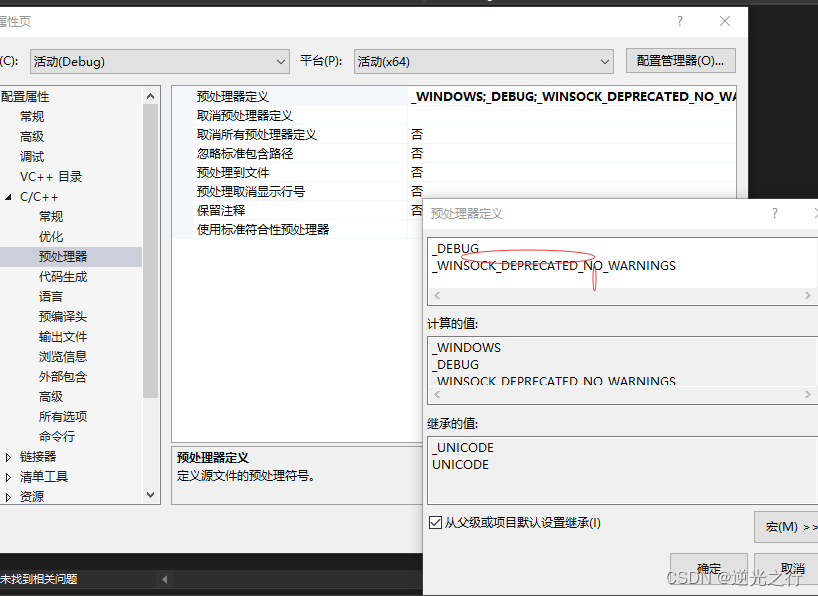Open the 代码生成 settings page

point(64,276)
